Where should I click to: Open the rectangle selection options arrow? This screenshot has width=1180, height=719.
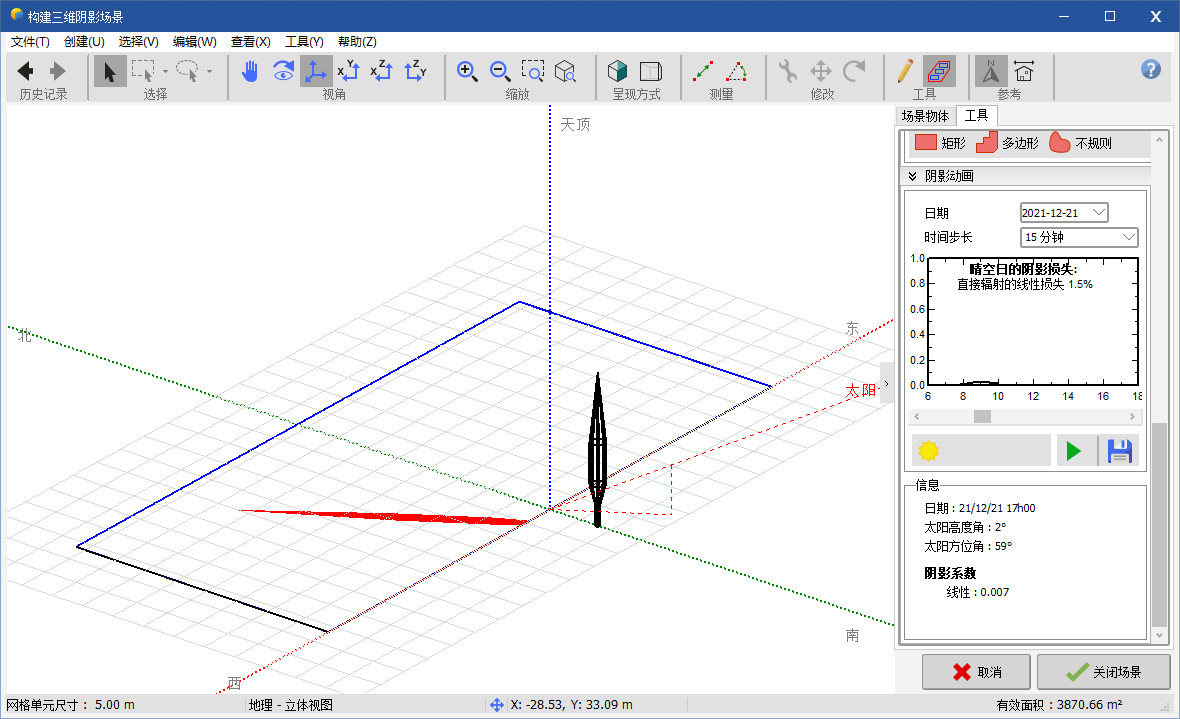pyautogui.click(x=165, y=72)
